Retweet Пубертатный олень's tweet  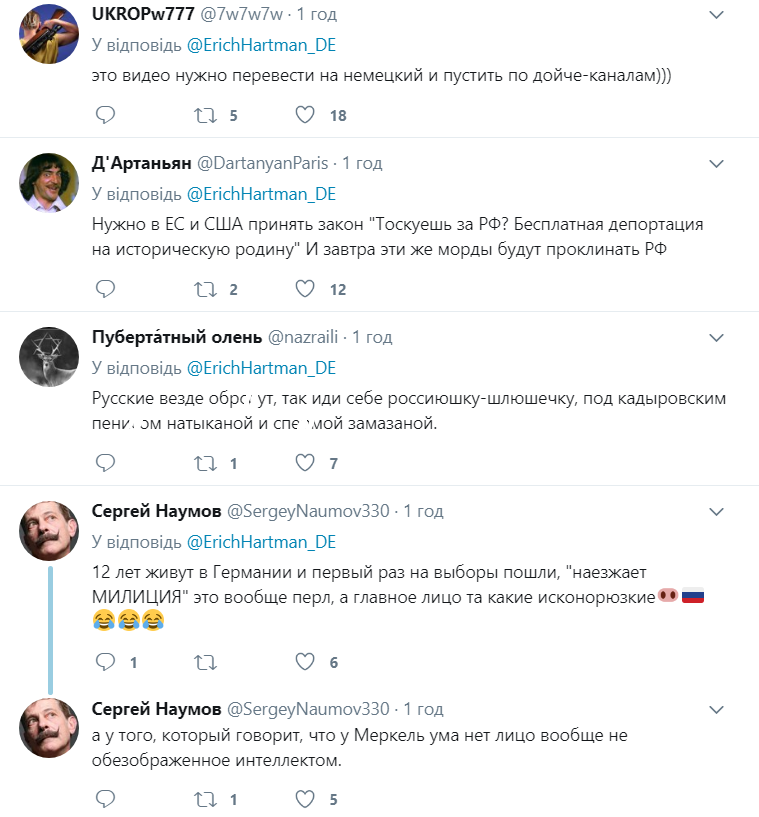tap(205, 463)
